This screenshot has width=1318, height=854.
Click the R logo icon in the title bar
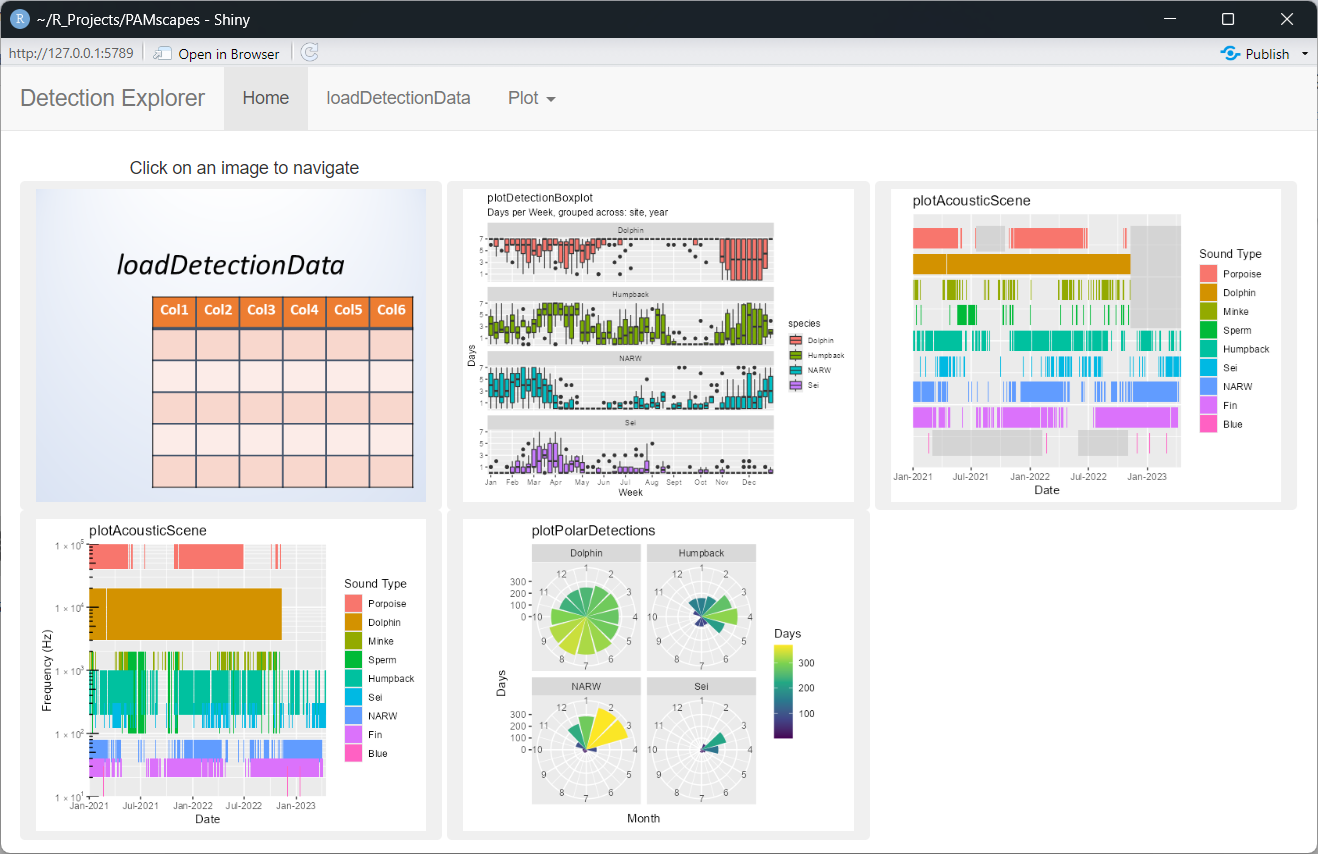click(19, 19)
